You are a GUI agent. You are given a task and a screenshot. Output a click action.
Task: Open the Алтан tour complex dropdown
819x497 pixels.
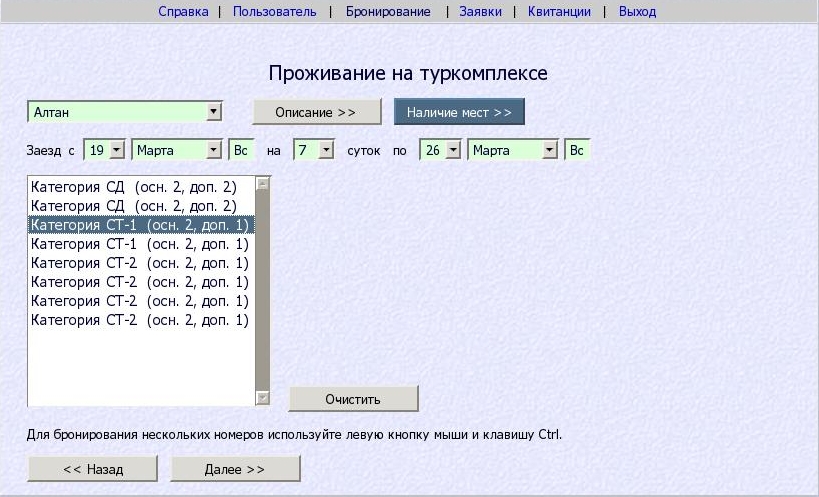coord(125,112)
